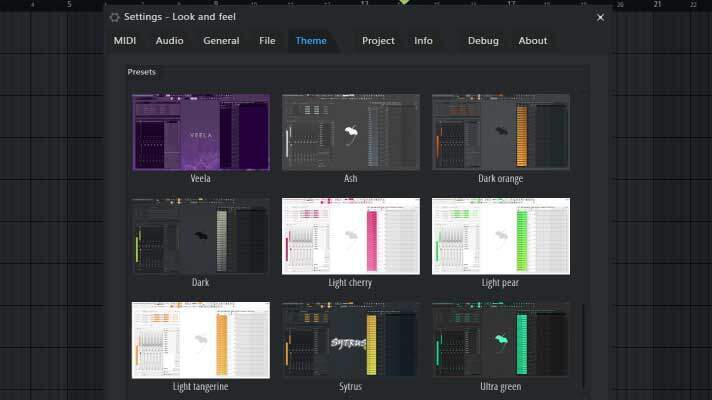The width and height of the screenshot is (712, 400).
Task: Show the About tab
Action: click(x=533, y=41)
